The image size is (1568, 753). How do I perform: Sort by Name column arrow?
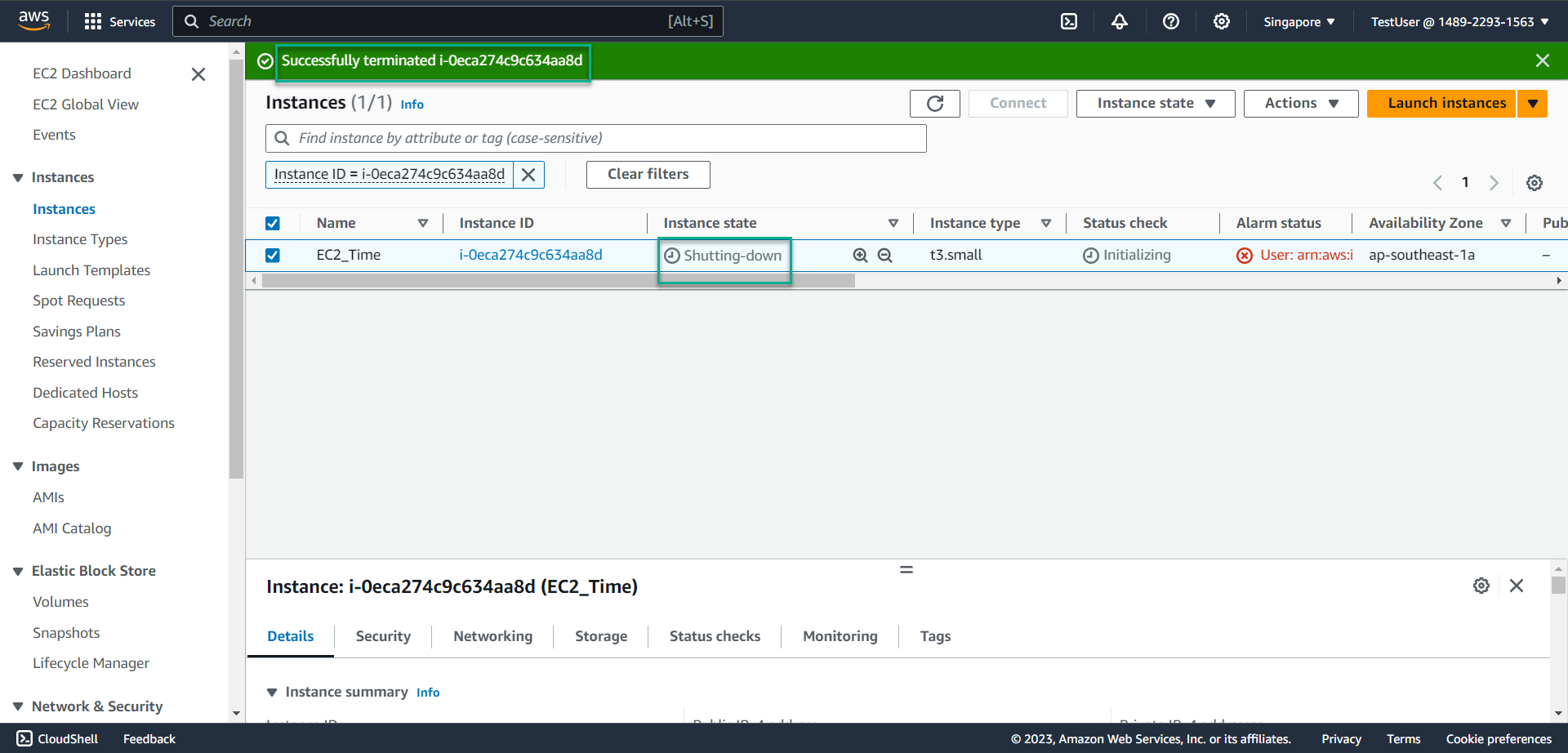tap(423, 223)
